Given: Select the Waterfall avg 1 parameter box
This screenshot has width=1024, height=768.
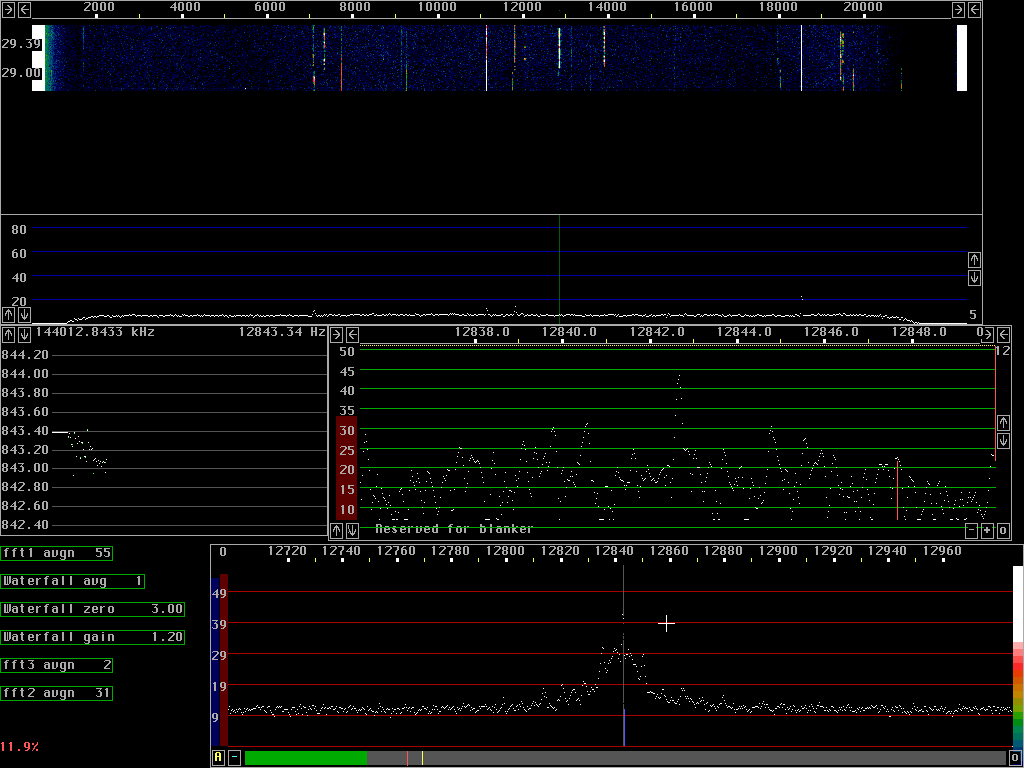Looking at the screenshot, I should point(72,581).
